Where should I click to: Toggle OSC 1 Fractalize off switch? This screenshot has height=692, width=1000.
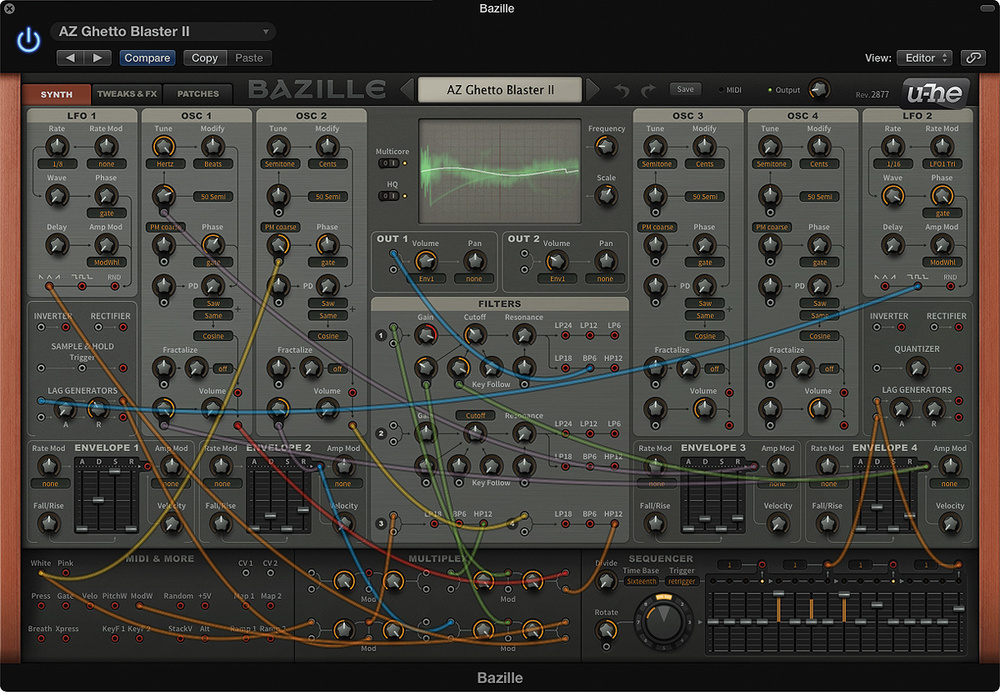coord(223,369)
